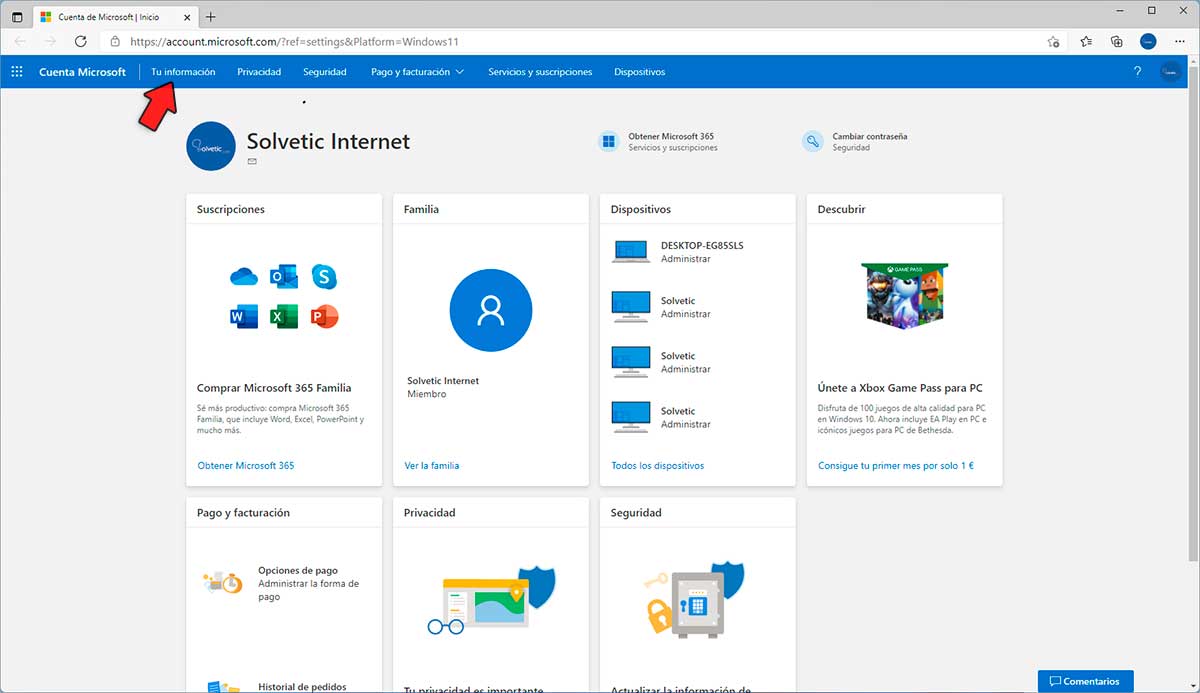The width and height of the screenshot is (1200, 693).
Task: Click the Outlook icon in Suscripciones
Action: click(x=284, y=277)
